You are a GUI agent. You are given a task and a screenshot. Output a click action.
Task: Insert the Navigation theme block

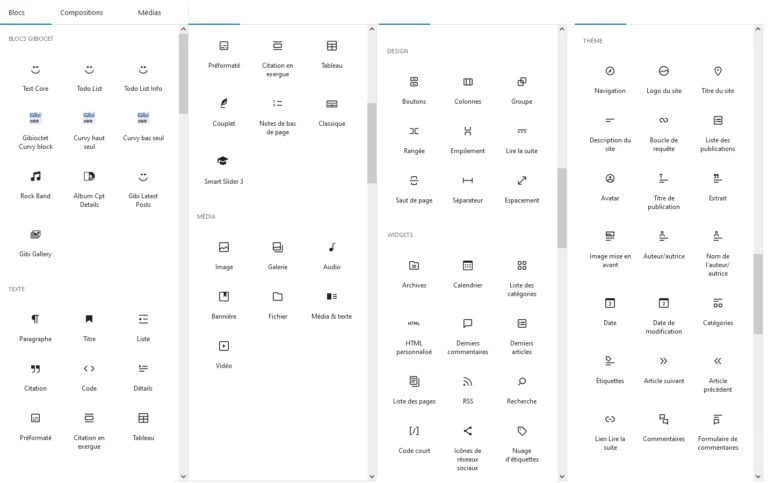[610, 80]
